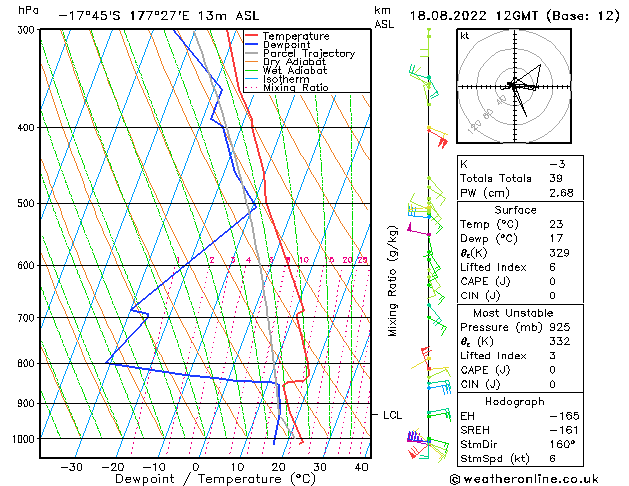
Task: Click the 900 hPa axis label
Action: 28,403
